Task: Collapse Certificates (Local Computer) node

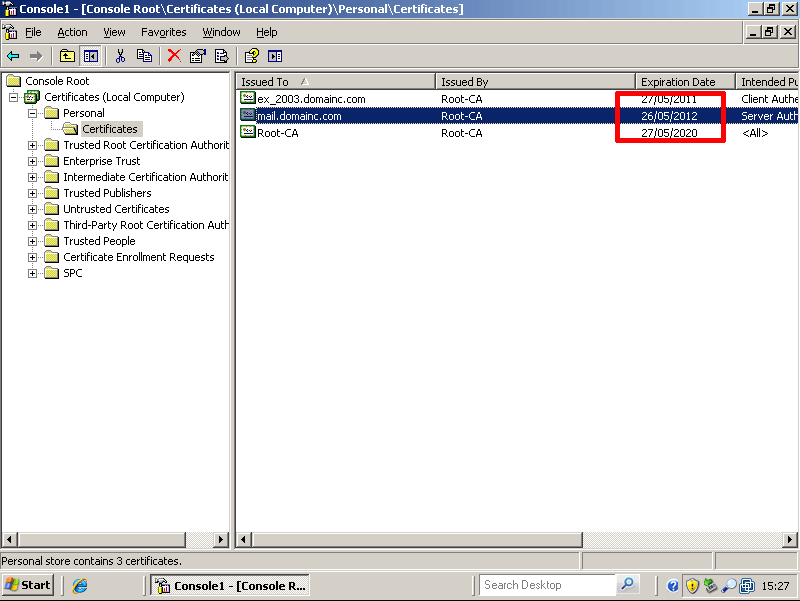Action: click(14, 97)
